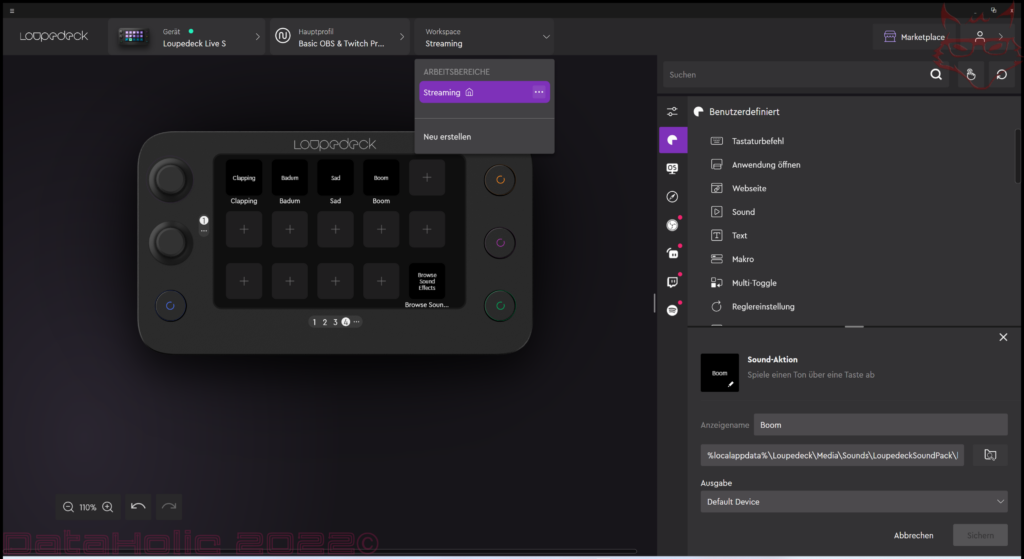Image resolution: width=1024 pixels, height=559 pixels.
Task: Select the Clapping touch button
Action: [x=244, y=178]
